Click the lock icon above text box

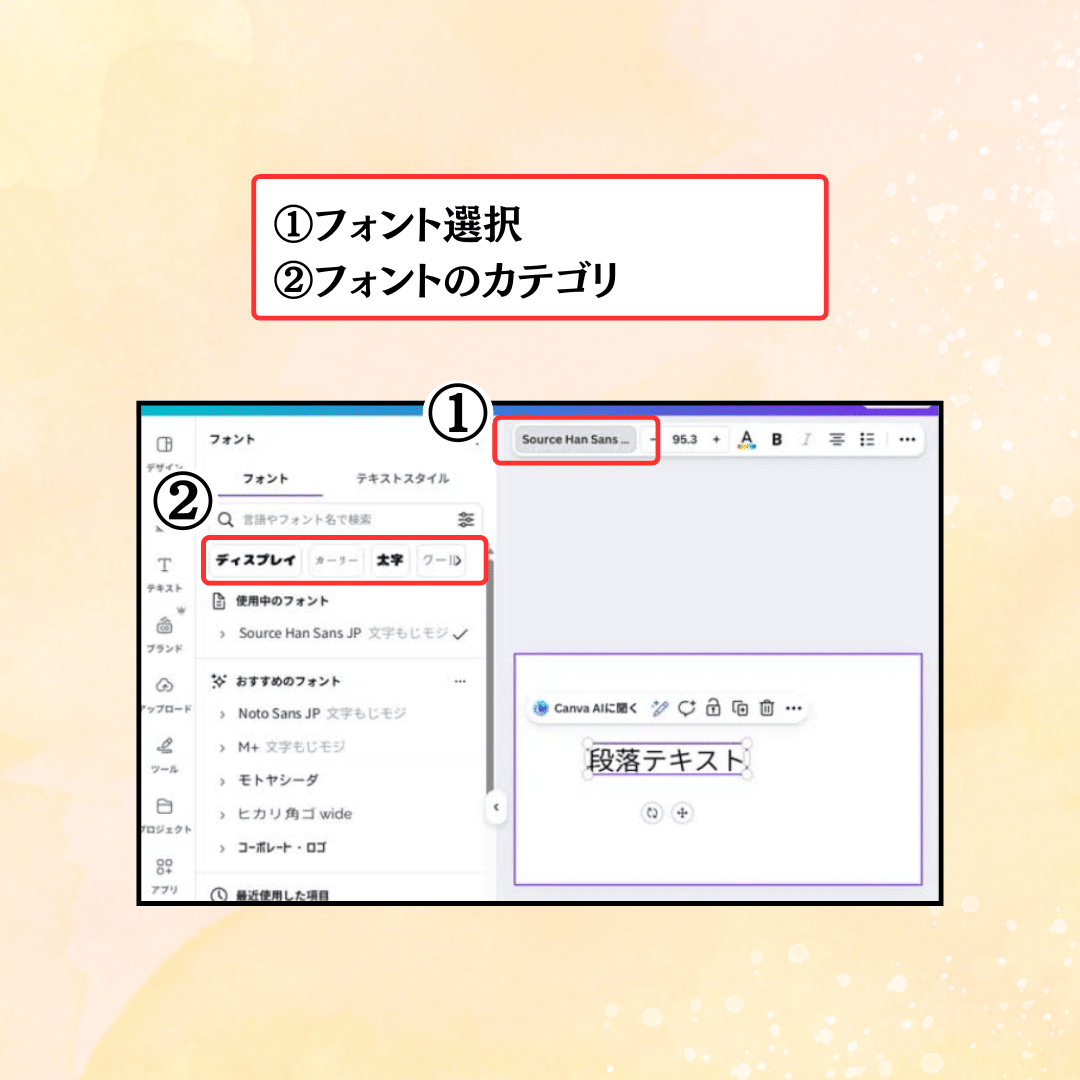click(713, 708)
